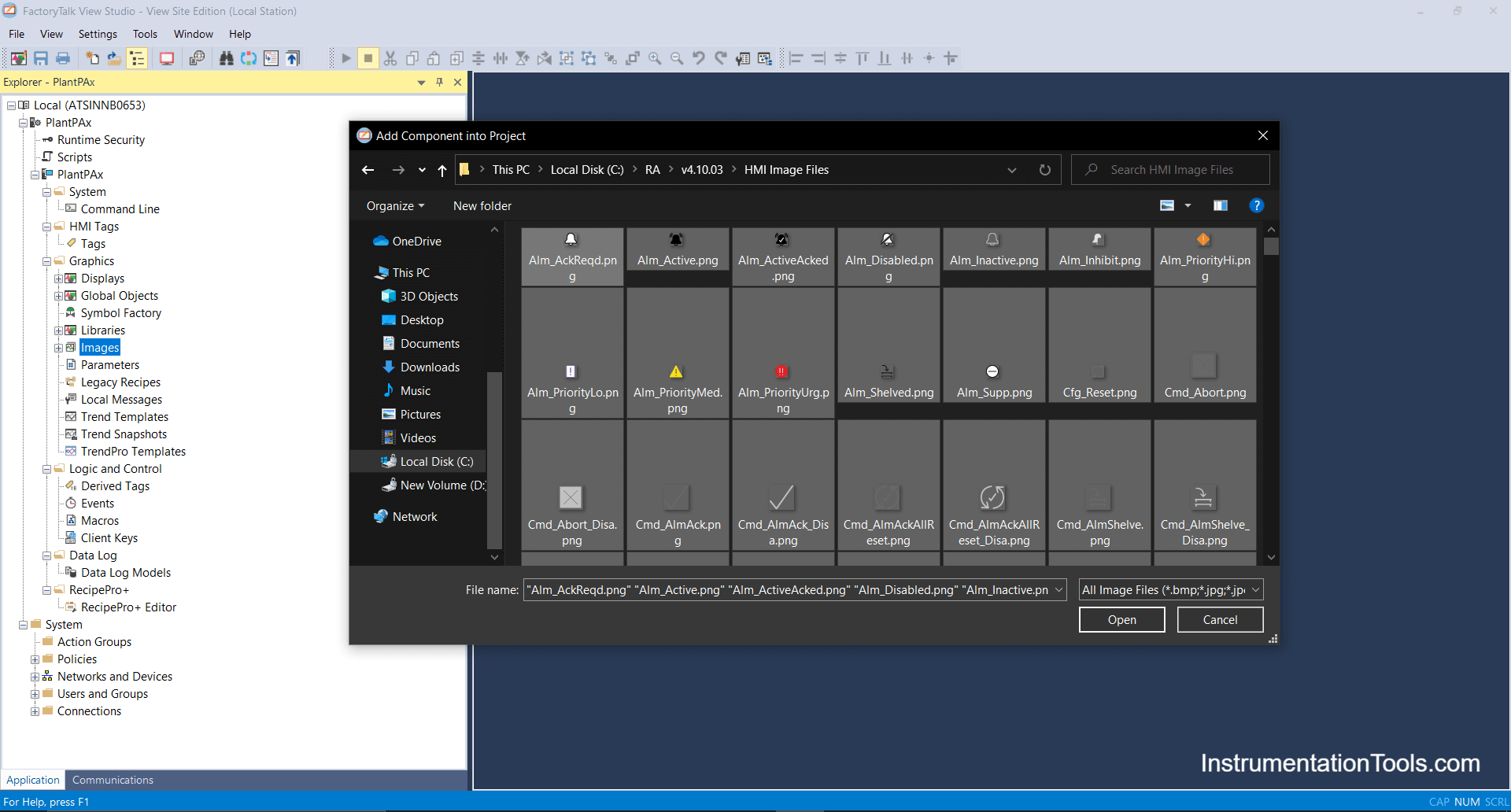Click the Align Right icon

(818, 58)
